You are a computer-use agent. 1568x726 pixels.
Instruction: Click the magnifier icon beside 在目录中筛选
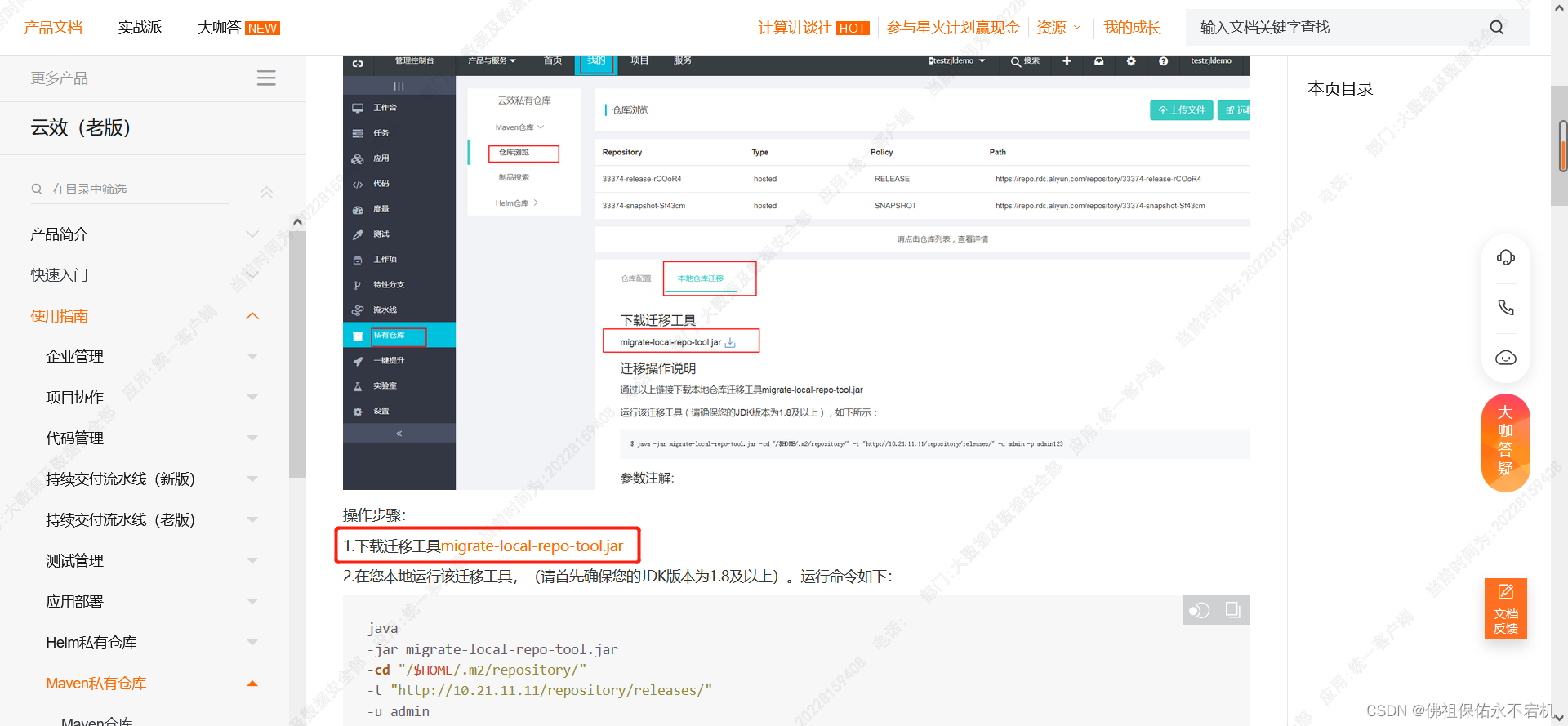pos(37,189)
